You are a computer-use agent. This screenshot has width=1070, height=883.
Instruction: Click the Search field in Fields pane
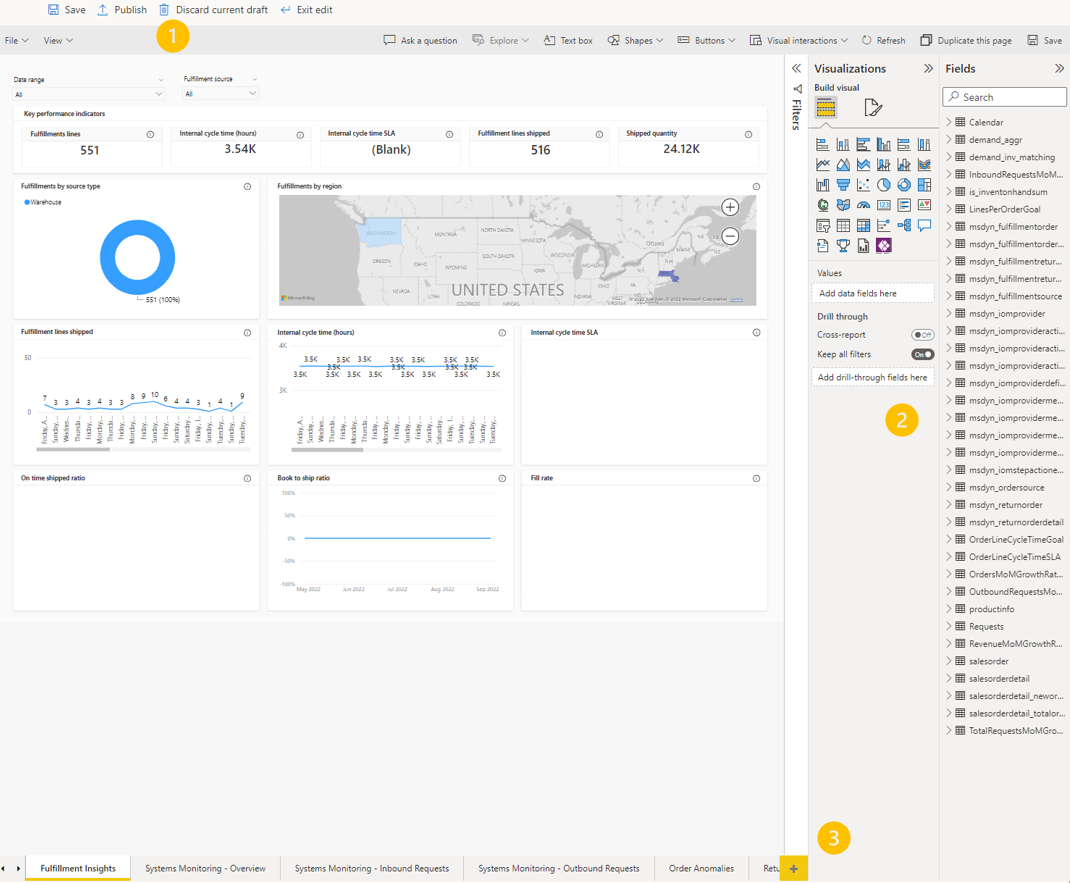click(1004, 96)
